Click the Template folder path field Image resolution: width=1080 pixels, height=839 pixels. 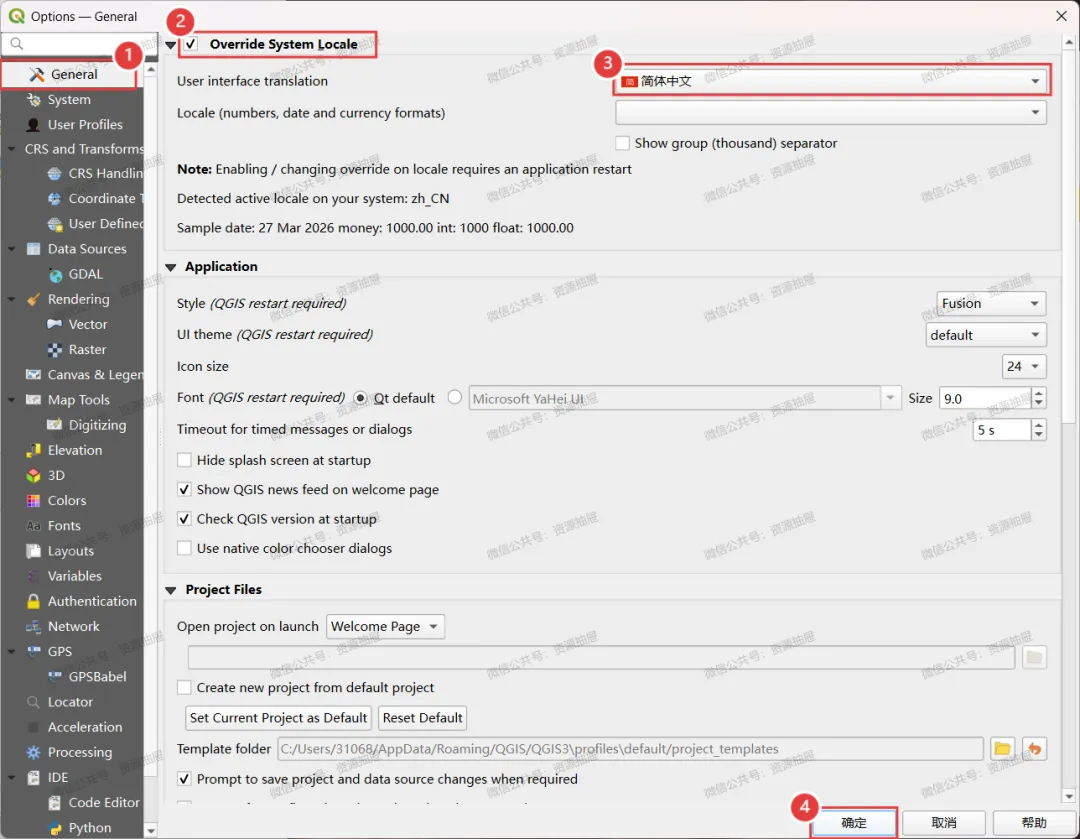630,749
